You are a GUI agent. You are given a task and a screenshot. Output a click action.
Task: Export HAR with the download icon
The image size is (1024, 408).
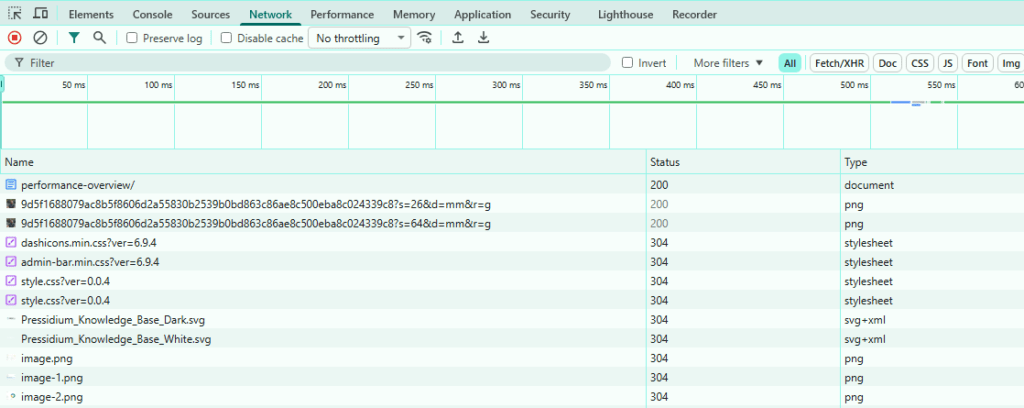[x=483, y=38]
